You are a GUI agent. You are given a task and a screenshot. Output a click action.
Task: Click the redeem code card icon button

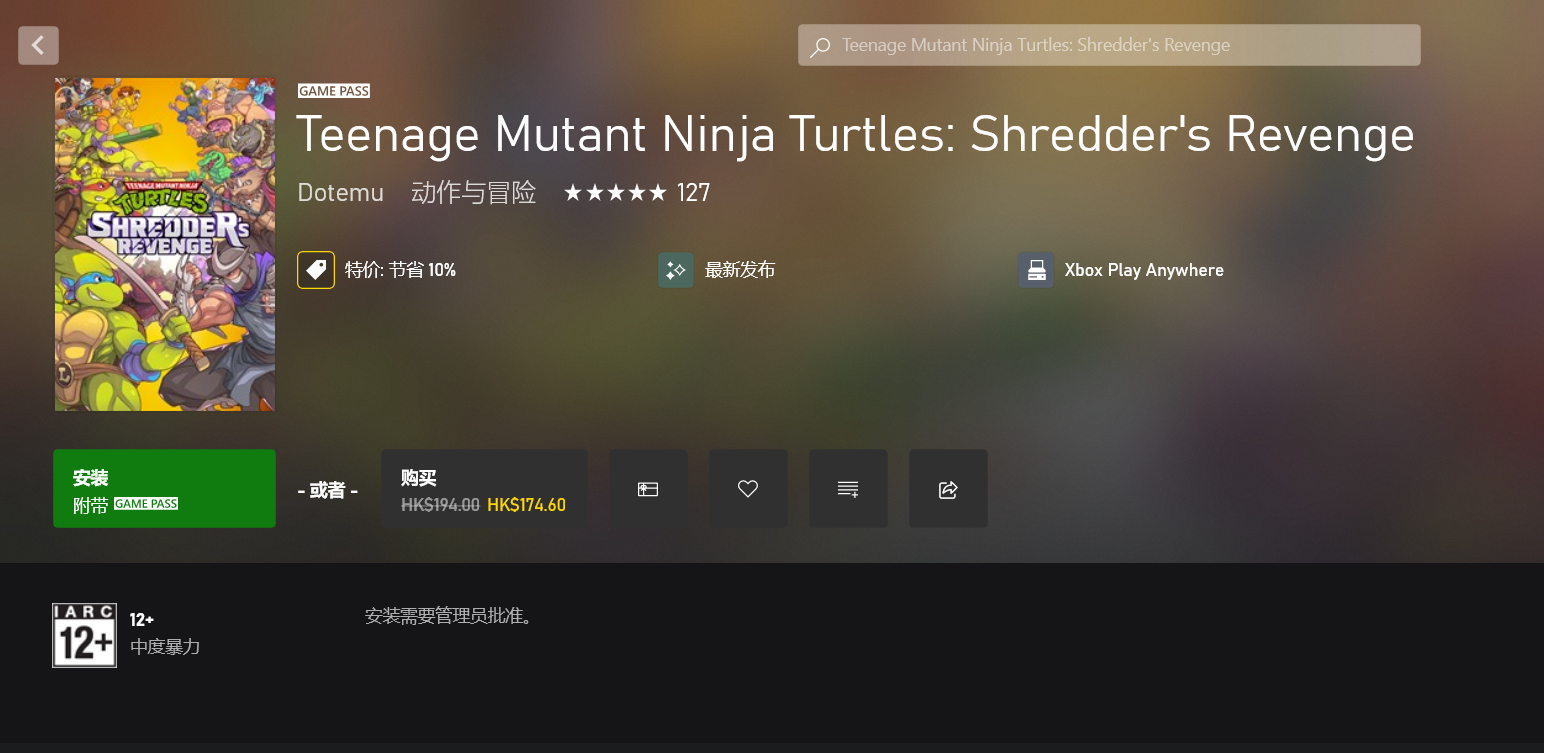click(x=648, y=488)
